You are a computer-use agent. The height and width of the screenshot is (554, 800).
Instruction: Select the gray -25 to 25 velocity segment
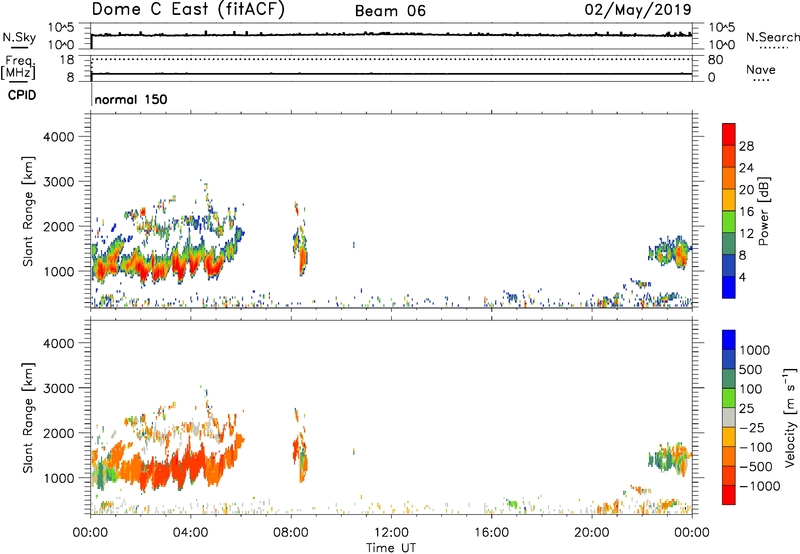[x=729, y=418]
